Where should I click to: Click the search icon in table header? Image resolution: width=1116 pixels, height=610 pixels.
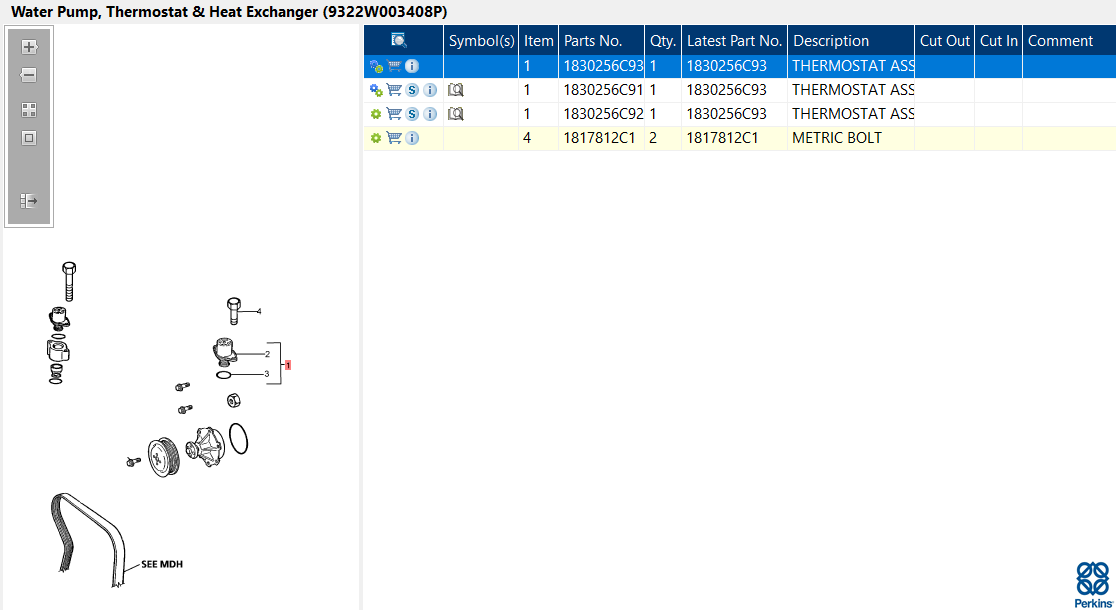pos(399,41)
